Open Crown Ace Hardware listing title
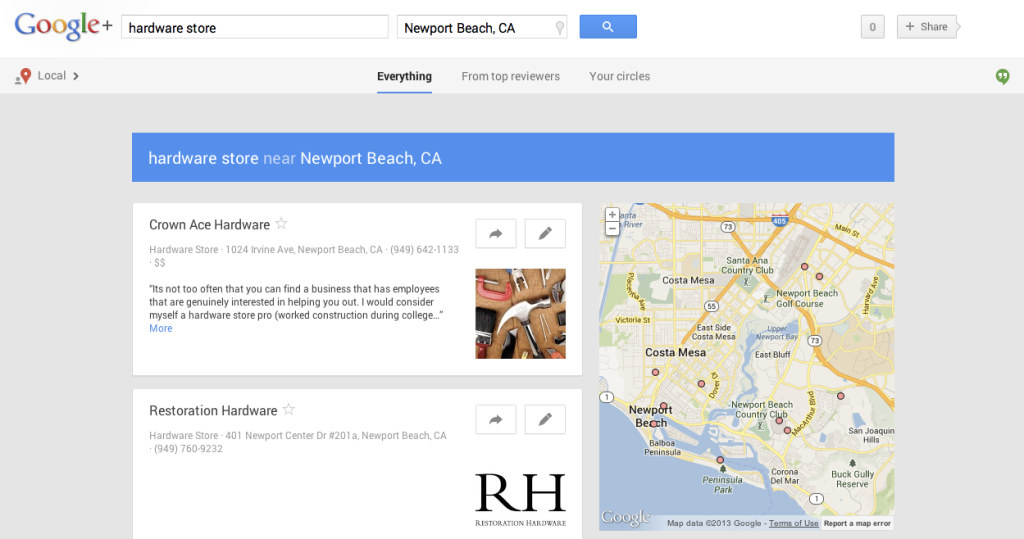 point(210,225)
